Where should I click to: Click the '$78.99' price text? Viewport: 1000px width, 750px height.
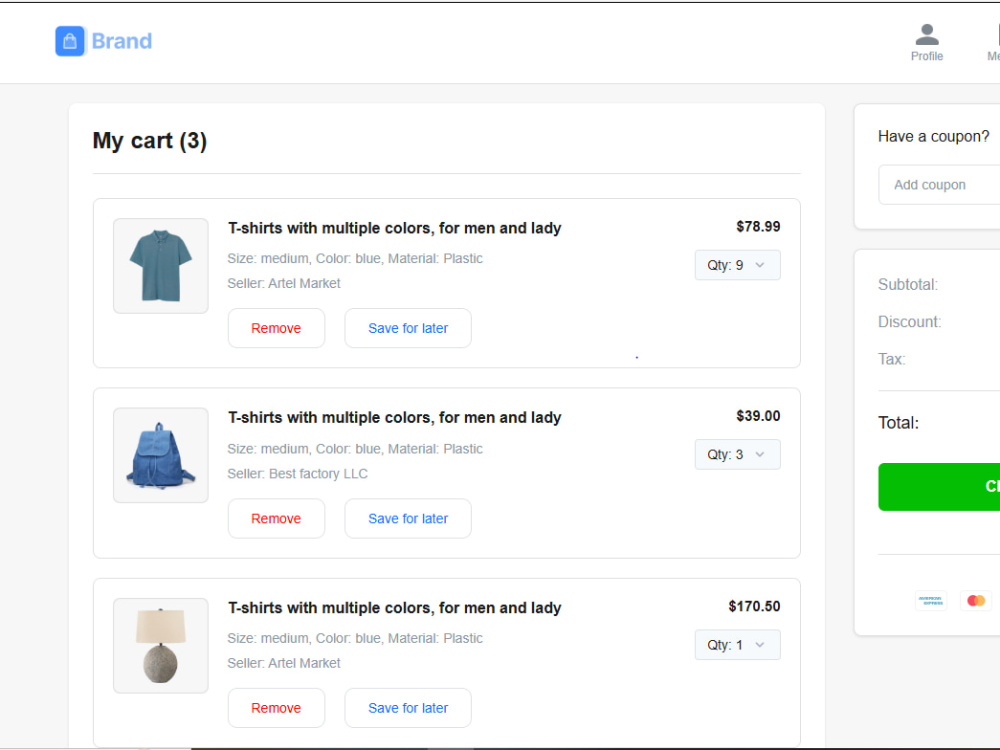[x=758, y=226]
